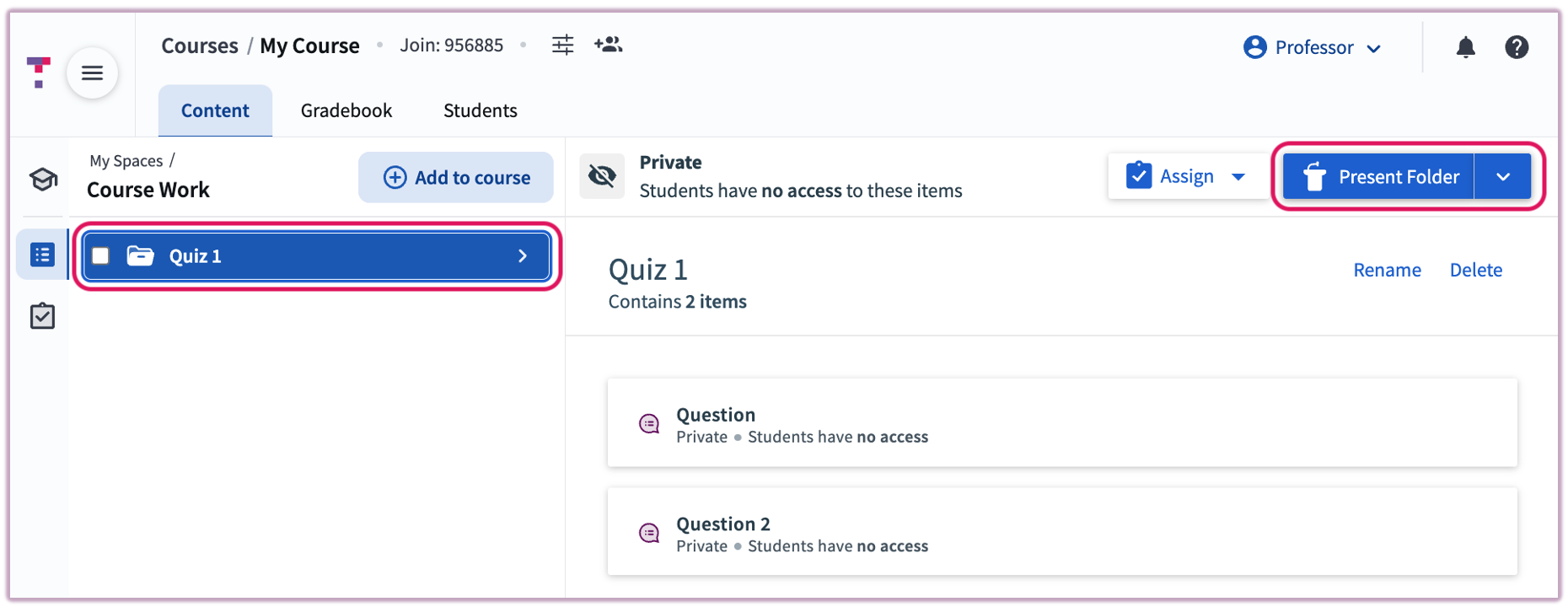Open notifications via the bell icon
The width and height of the screenshot is (1568, 607).
pyautogui.click(x=1465, y=47)
